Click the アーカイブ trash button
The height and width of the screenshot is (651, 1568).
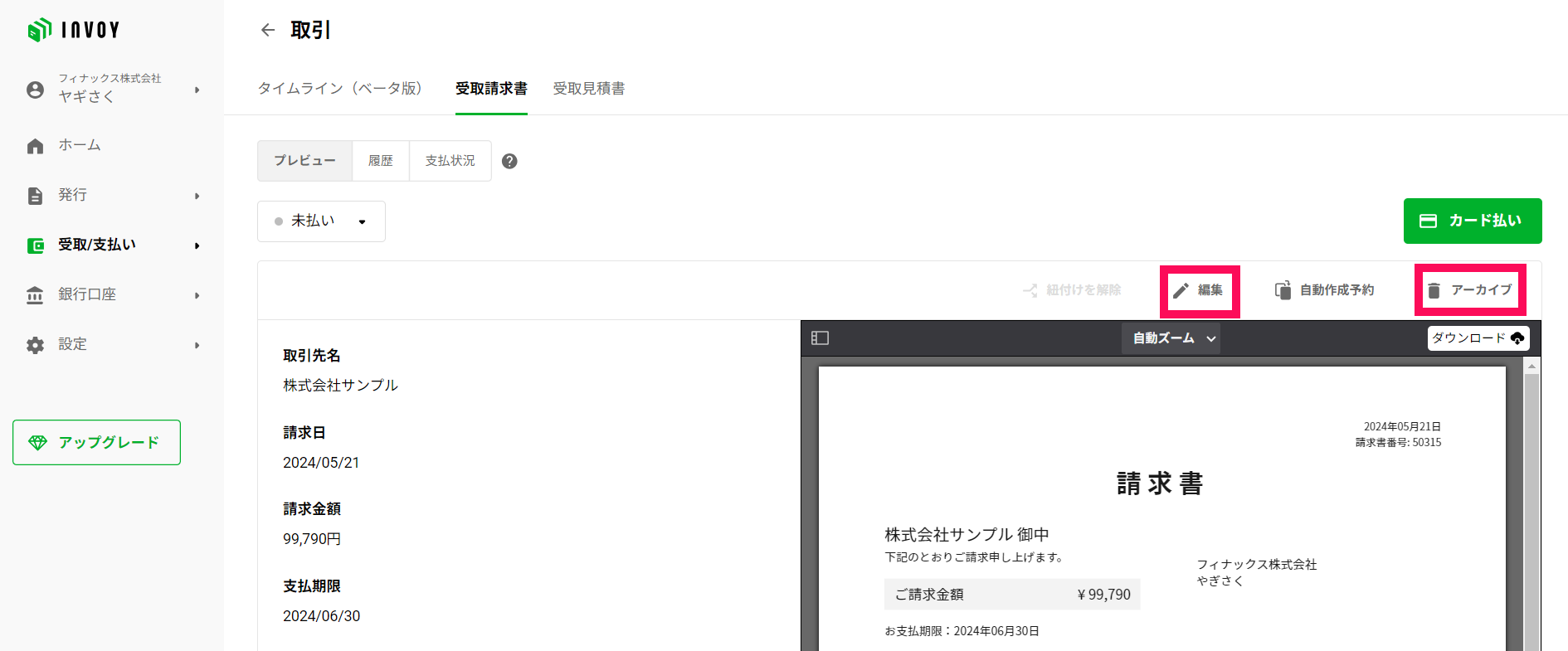pyautogui.click(x=1469, y=290)
